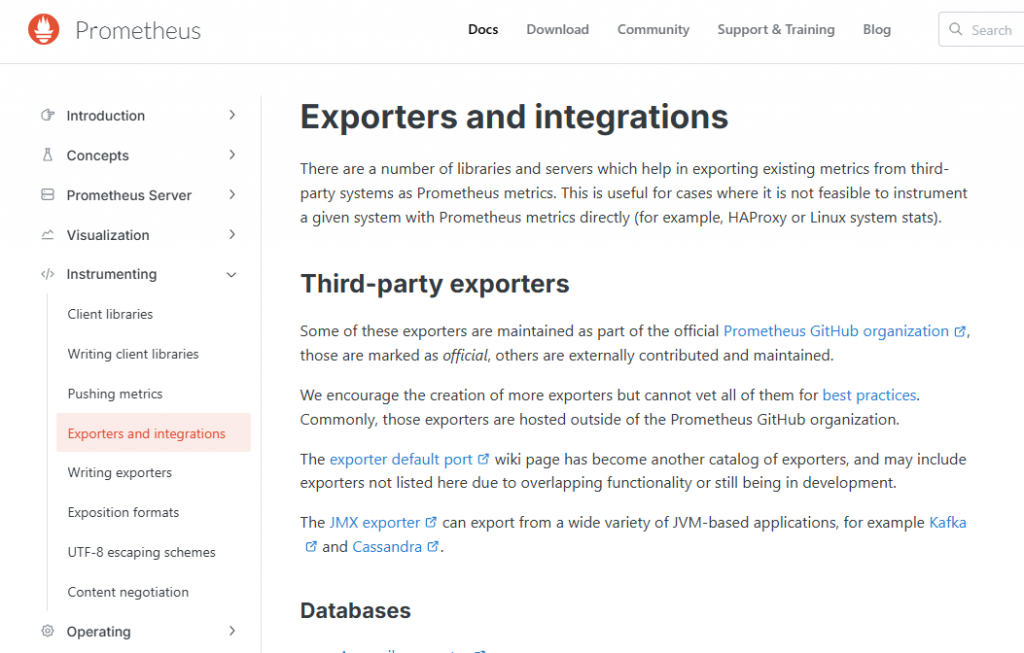The image size is (1024, 653).
Task: Expand the Introduction section chevron
Action: [x=232, y=115]
